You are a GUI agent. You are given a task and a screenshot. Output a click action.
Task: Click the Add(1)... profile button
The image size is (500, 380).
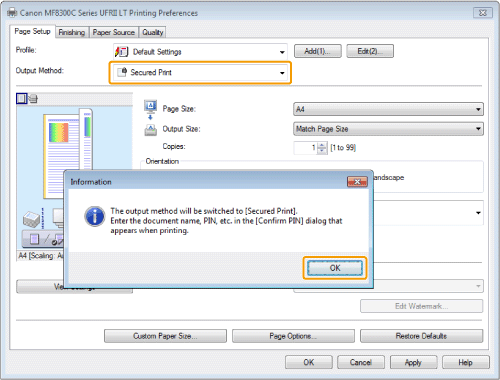[317, 51]
